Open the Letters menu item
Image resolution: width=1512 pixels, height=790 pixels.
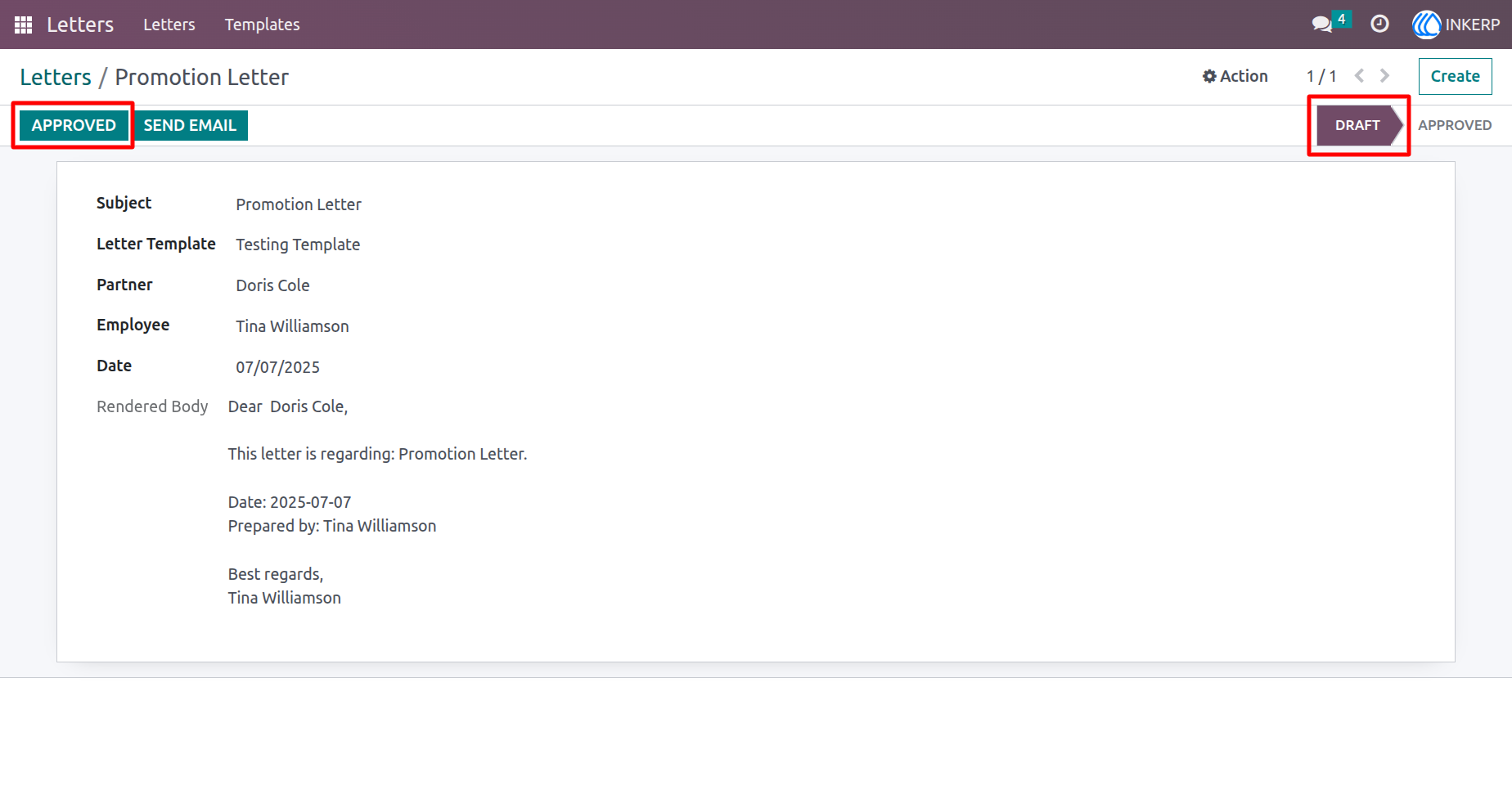169,25
